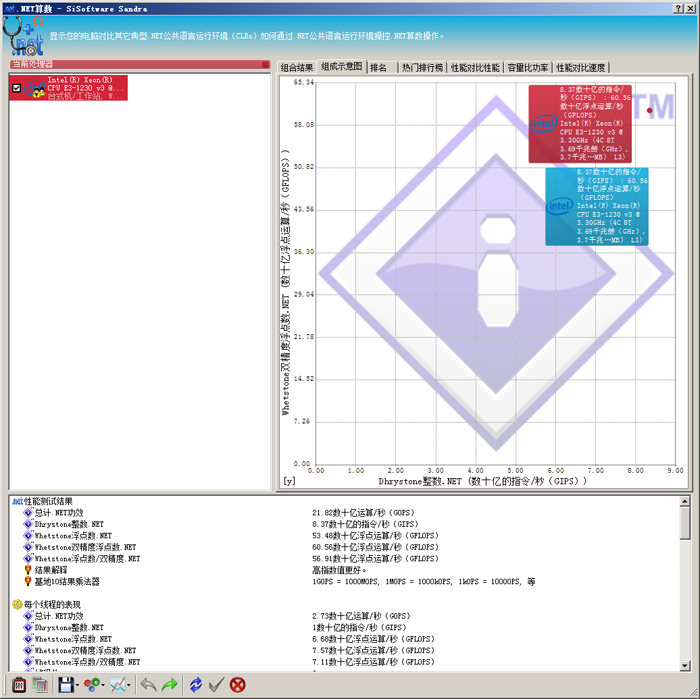Go back with the gray arrow

click(x=148, y=685)
